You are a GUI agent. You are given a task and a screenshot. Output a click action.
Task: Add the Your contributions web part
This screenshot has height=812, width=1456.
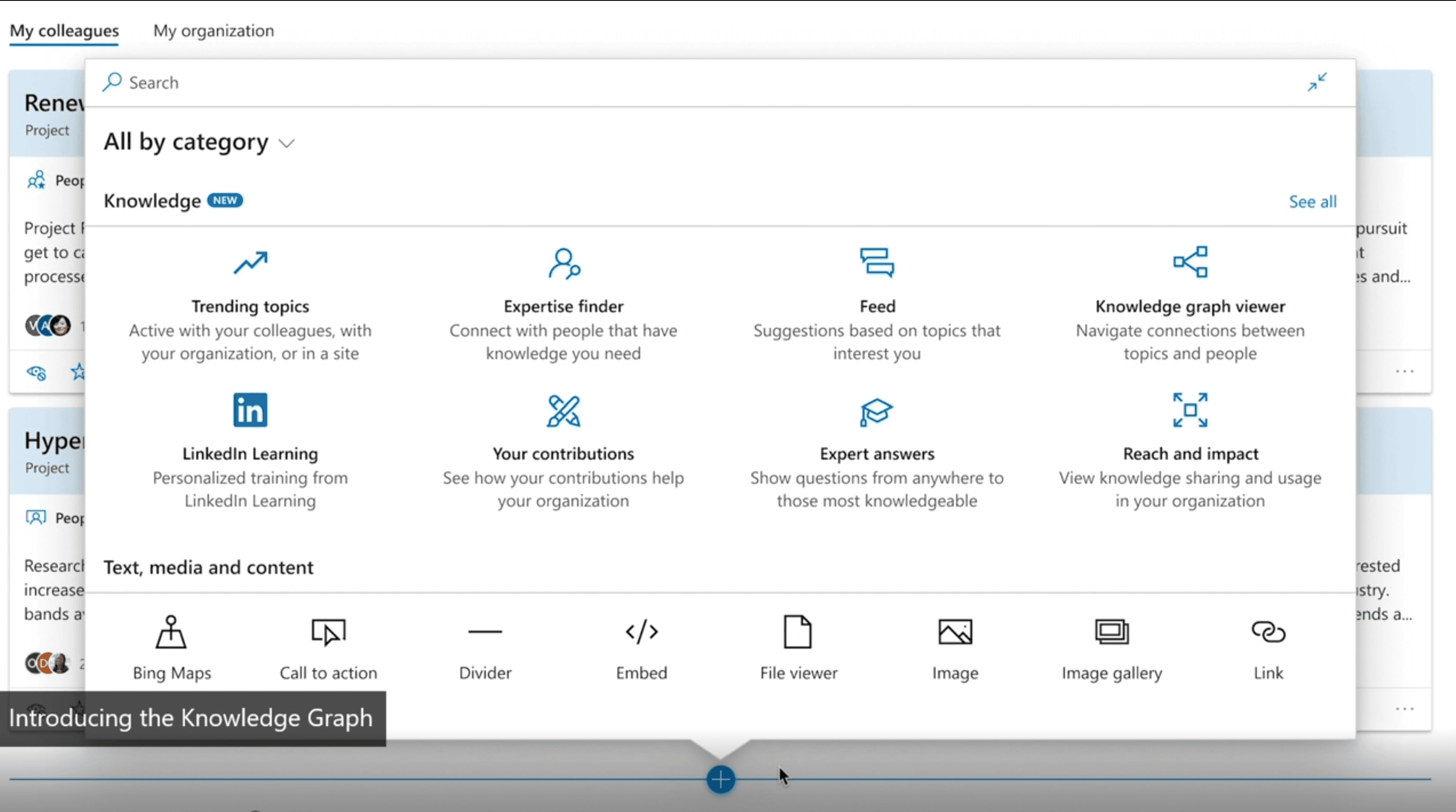(564, 452)
